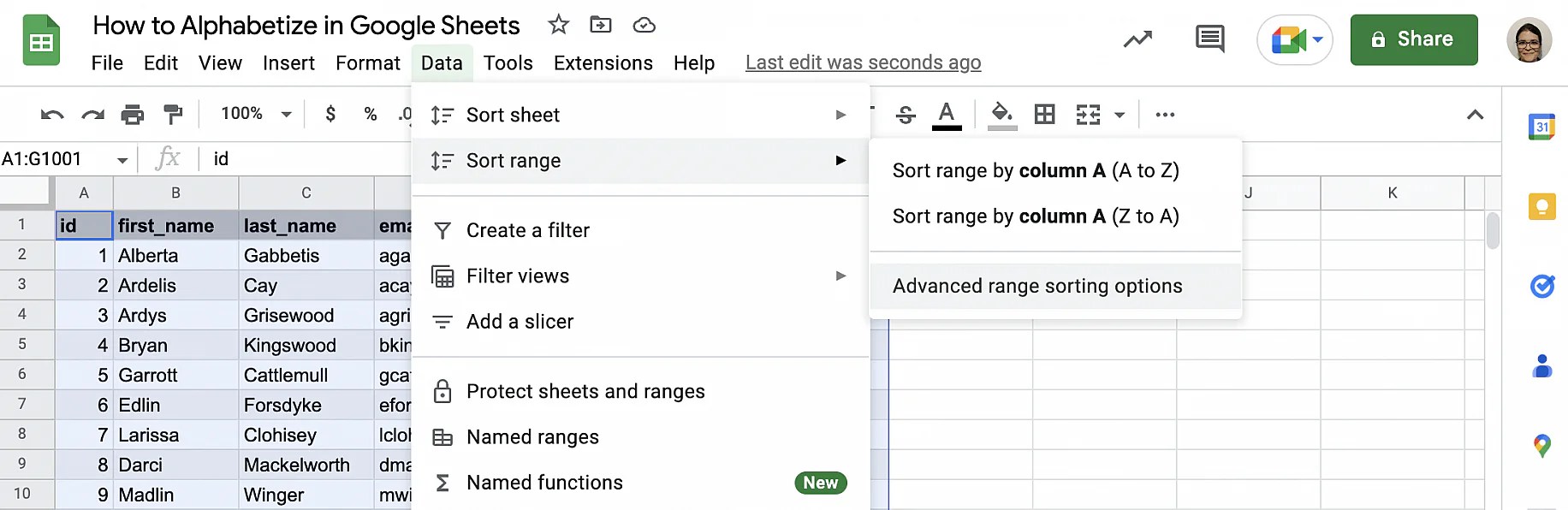This screenshot has height=510, width=1568.
Task: Open Advanced range sorting options
Action: pyautogui.click(x=1055, y=286)
